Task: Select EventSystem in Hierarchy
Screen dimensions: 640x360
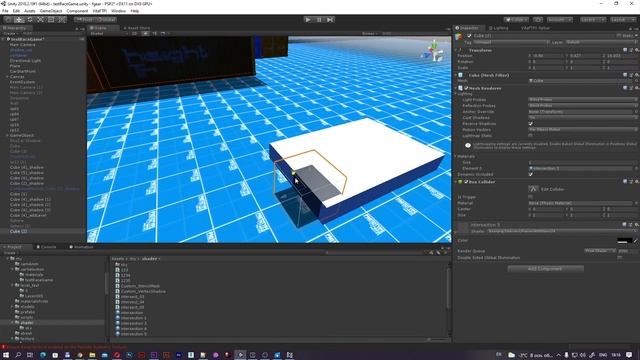Action: 22,82
